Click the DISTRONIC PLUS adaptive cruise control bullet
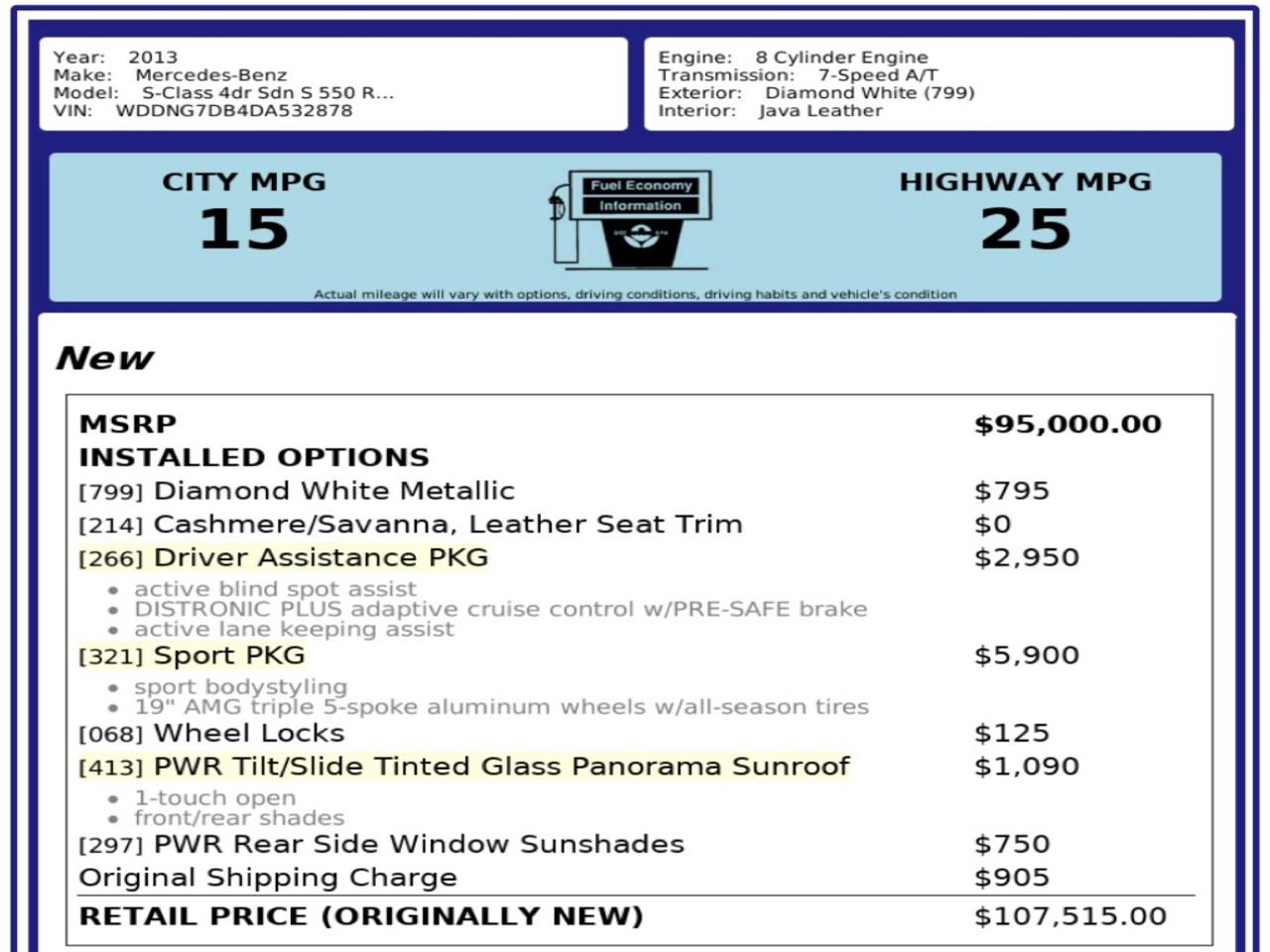1270x952 pixels. (500, 609)
